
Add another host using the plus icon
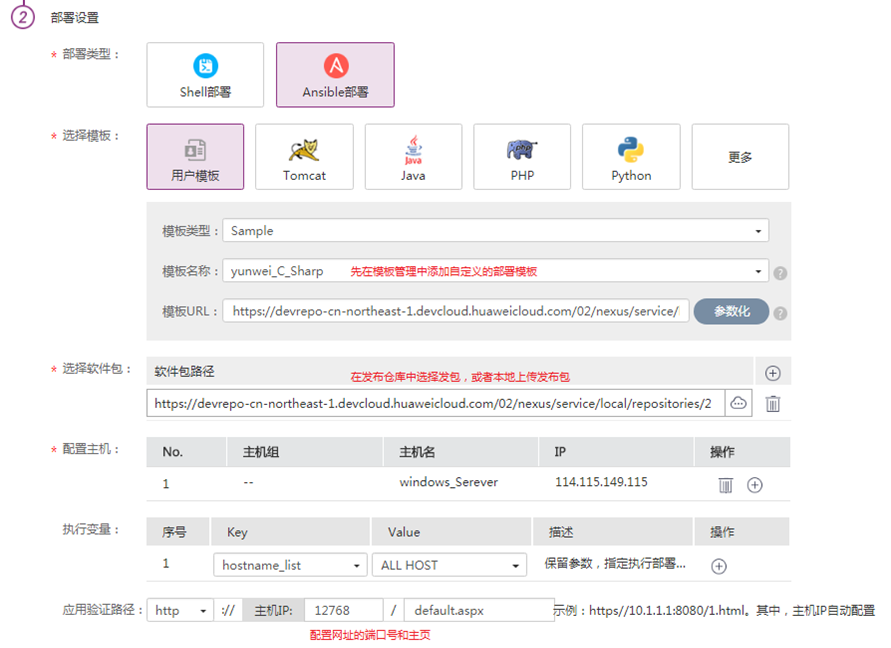click(755, 484)
